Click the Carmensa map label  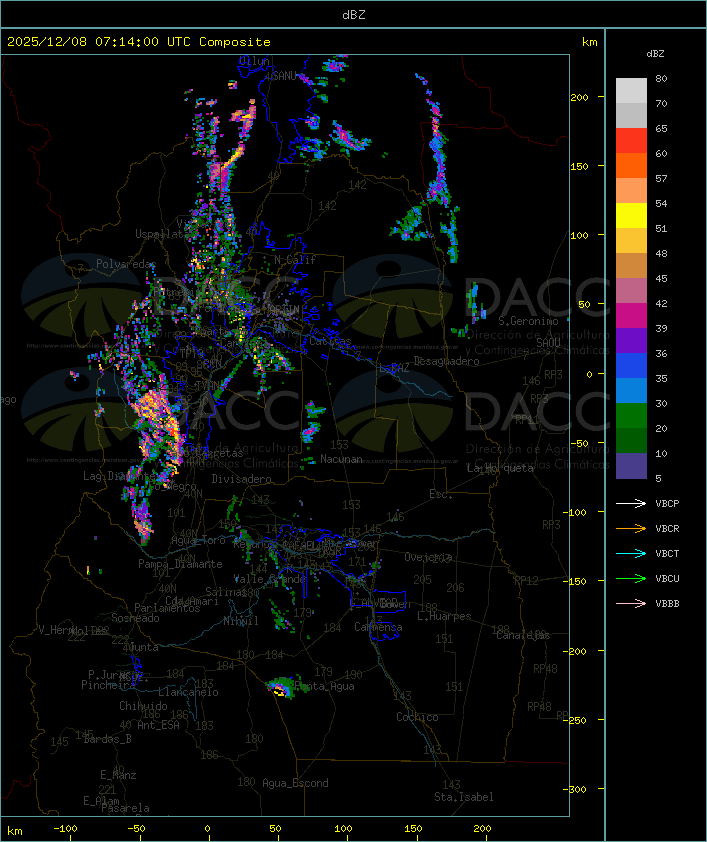pyautogui.click(x=378, y=627)
